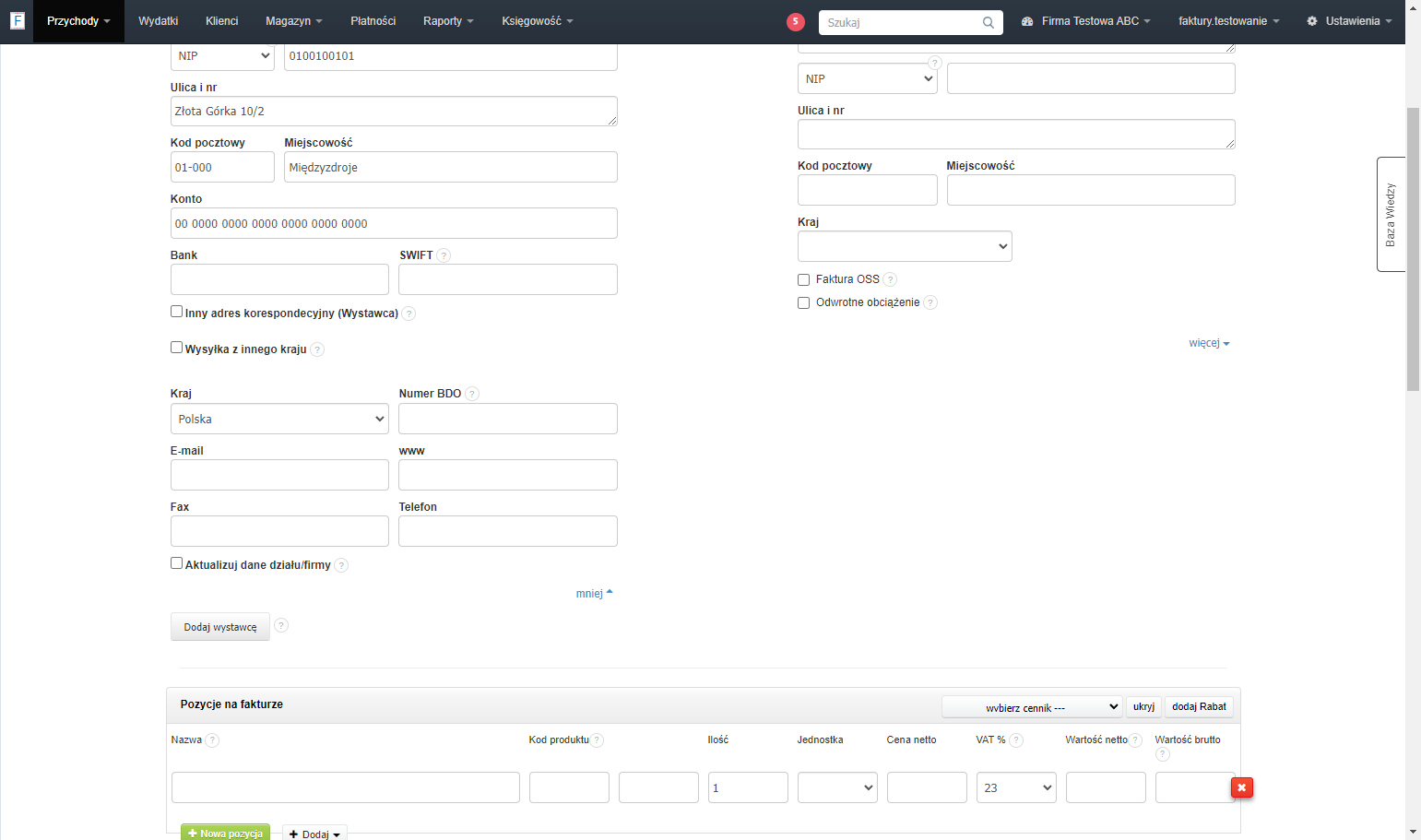Show help for Aktualizuj dane działu/firmy
Viewport: 1421px width, 840px height.
click(x=341, y=565)
